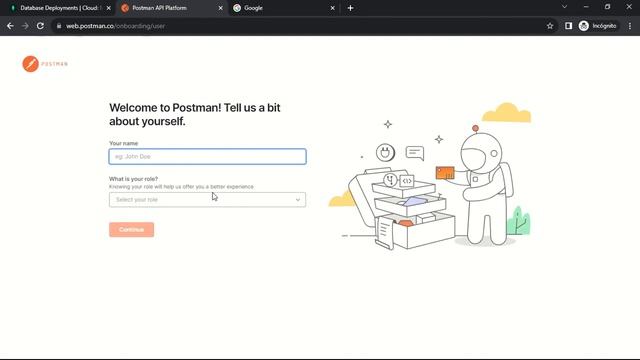Click the 'Welcome to Postman!' heading text

click(x=195, y=114)
